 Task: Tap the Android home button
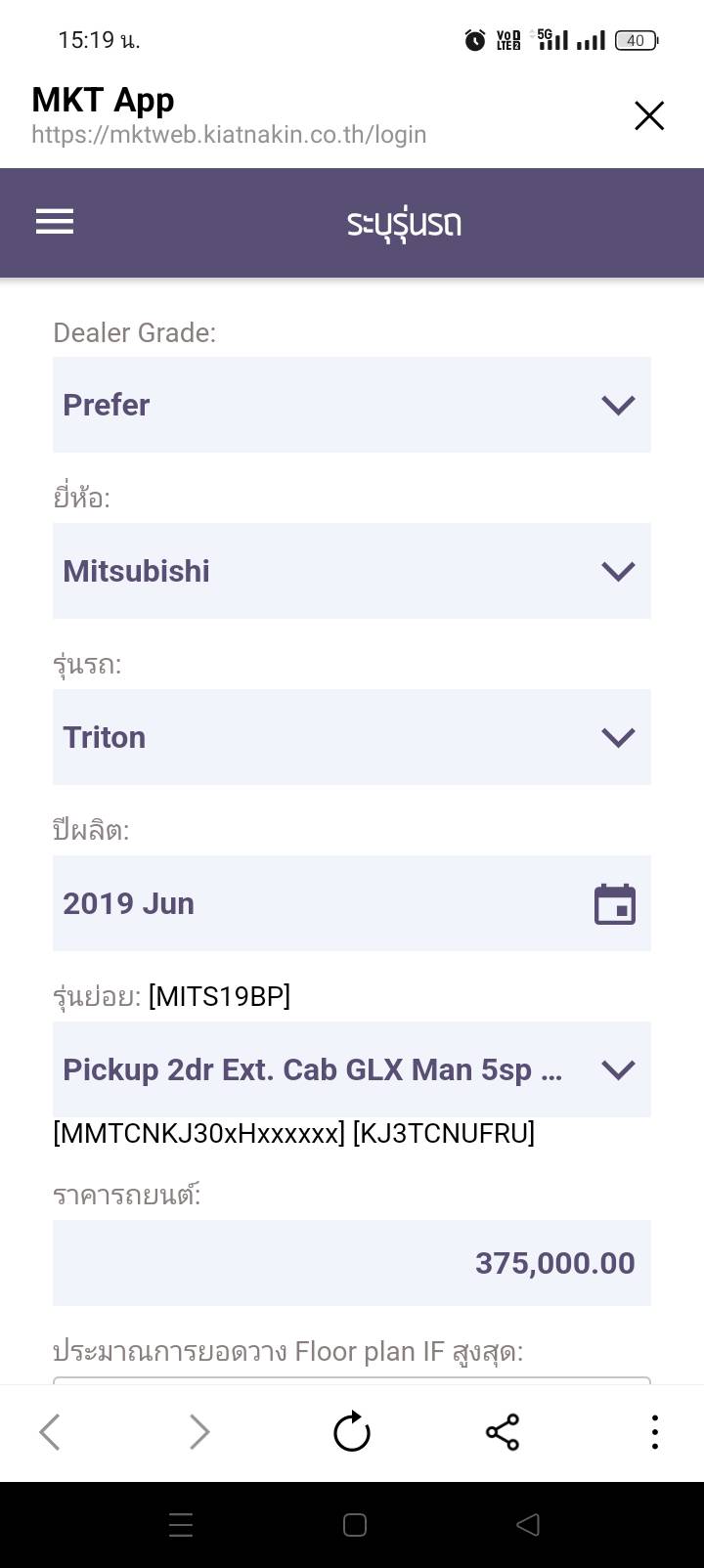tap(355, 1525)
